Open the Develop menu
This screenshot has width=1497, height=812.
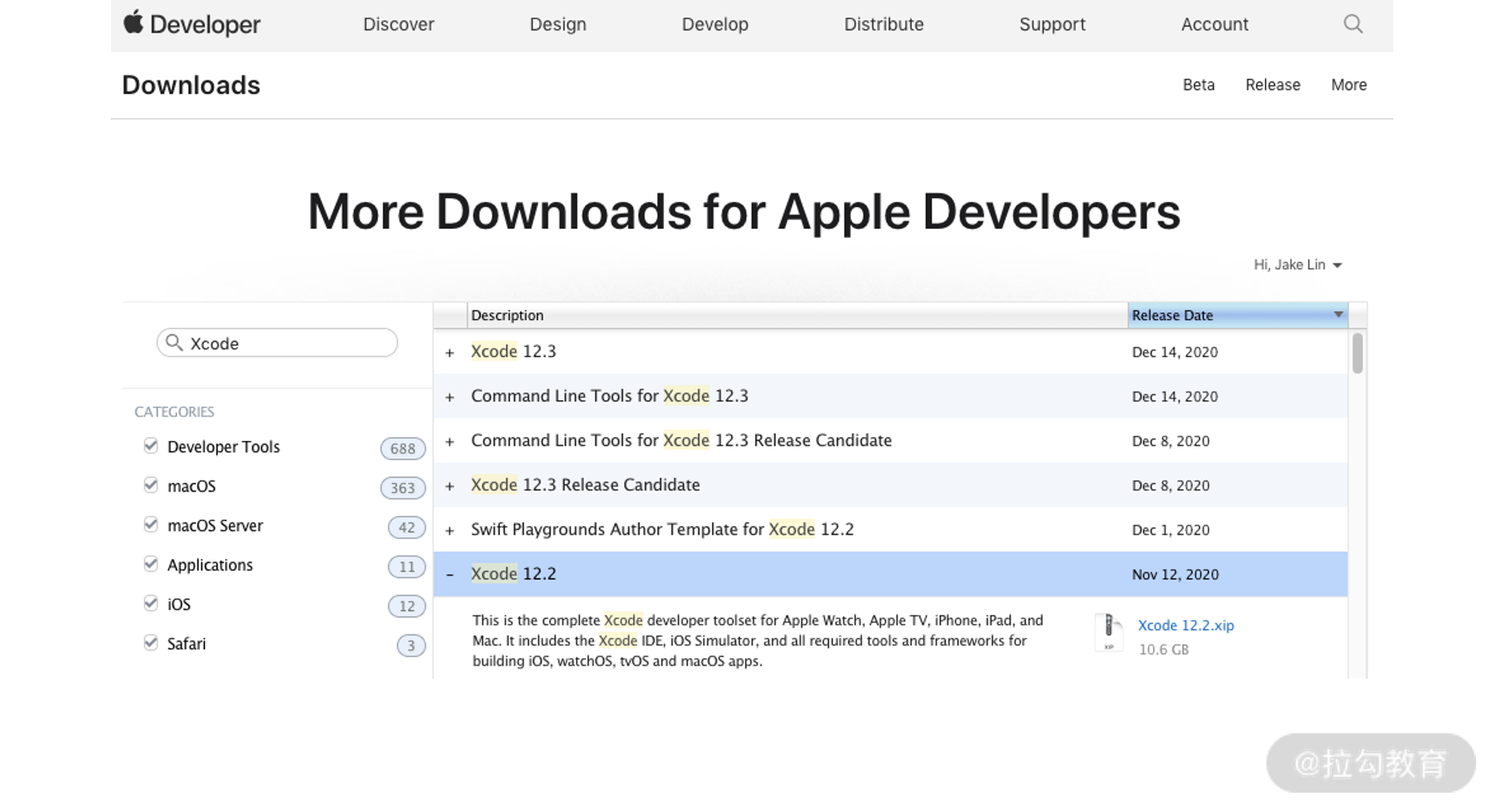pos(715,24)
